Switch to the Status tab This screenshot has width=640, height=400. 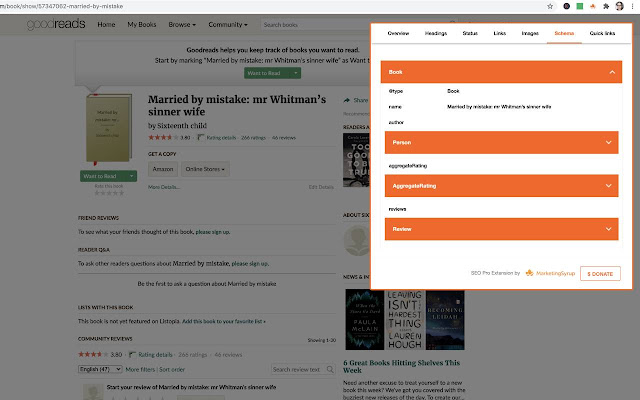470,33
